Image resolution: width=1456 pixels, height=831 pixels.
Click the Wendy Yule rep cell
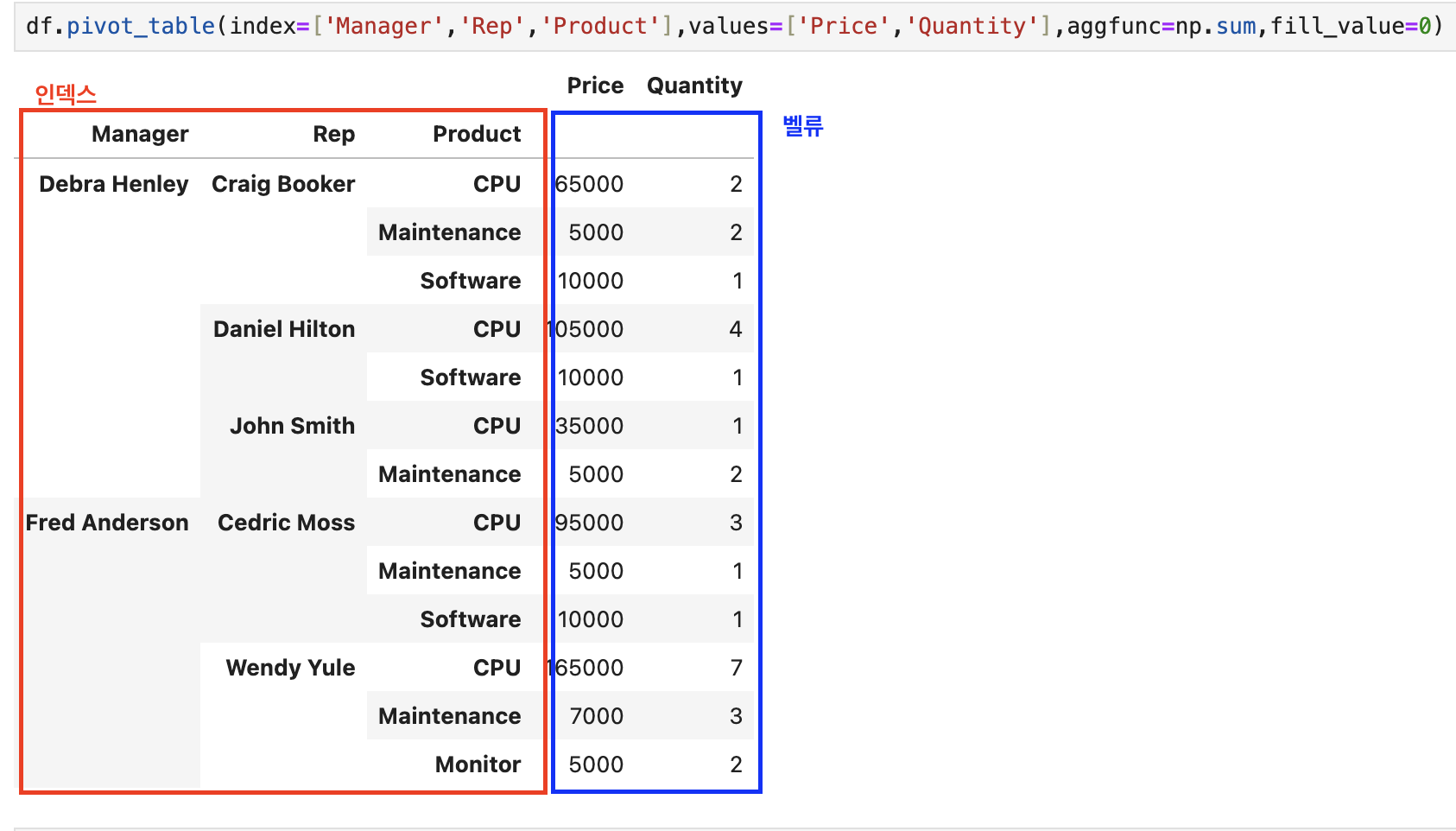(290, 668)
